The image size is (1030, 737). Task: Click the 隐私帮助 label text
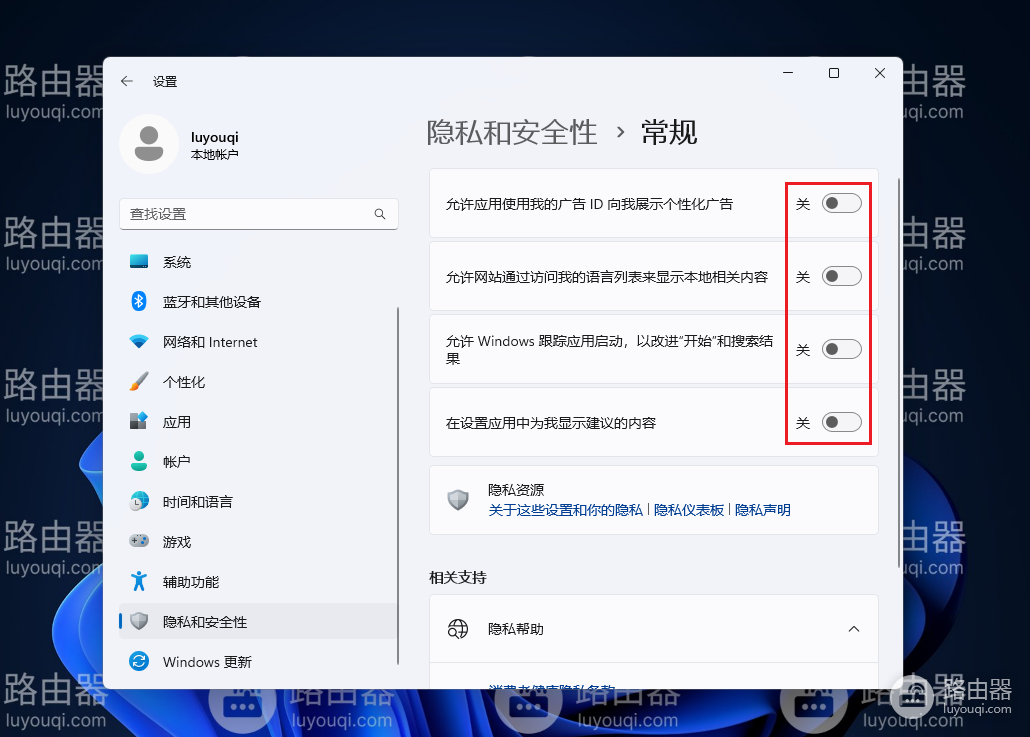coord(516,629)
